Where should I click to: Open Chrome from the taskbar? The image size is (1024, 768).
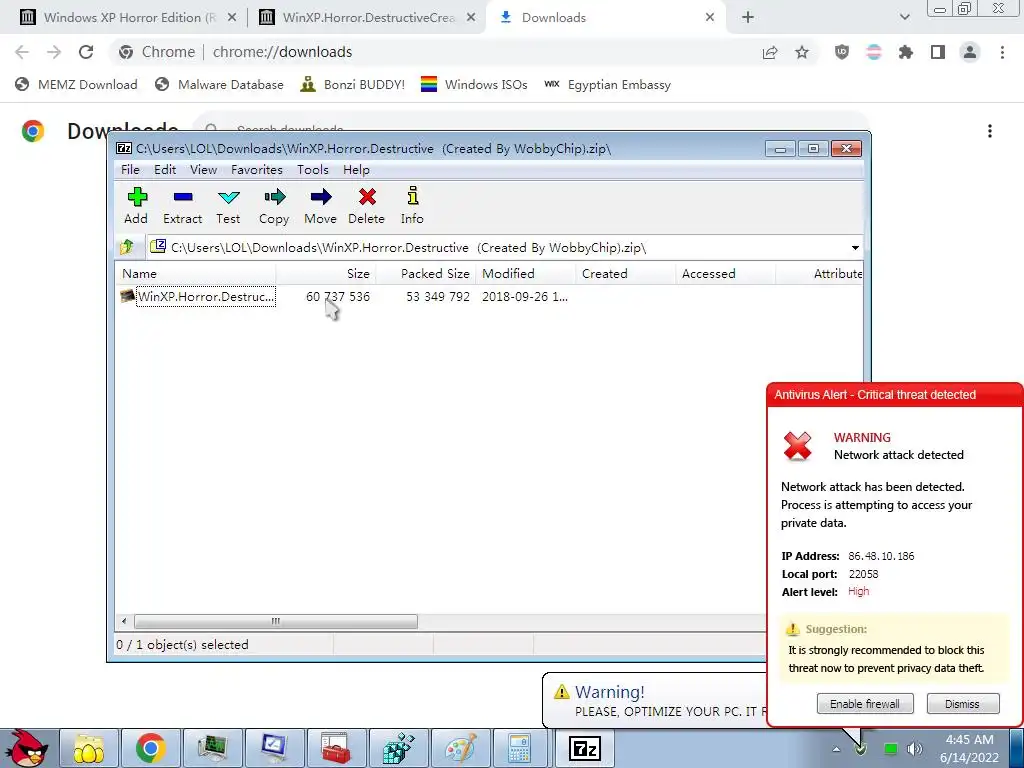[x=150, y=748]
